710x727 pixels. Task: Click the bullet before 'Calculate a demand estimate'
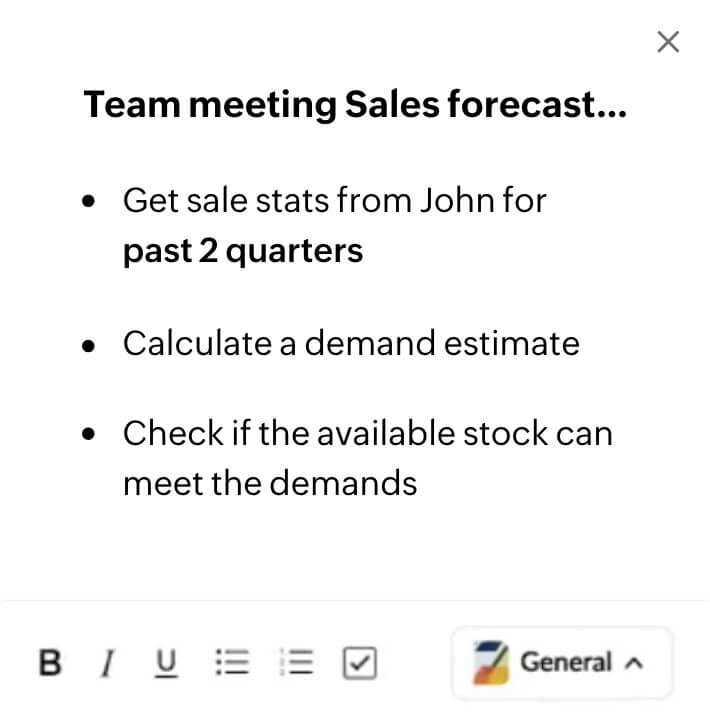tap(90, 345)
